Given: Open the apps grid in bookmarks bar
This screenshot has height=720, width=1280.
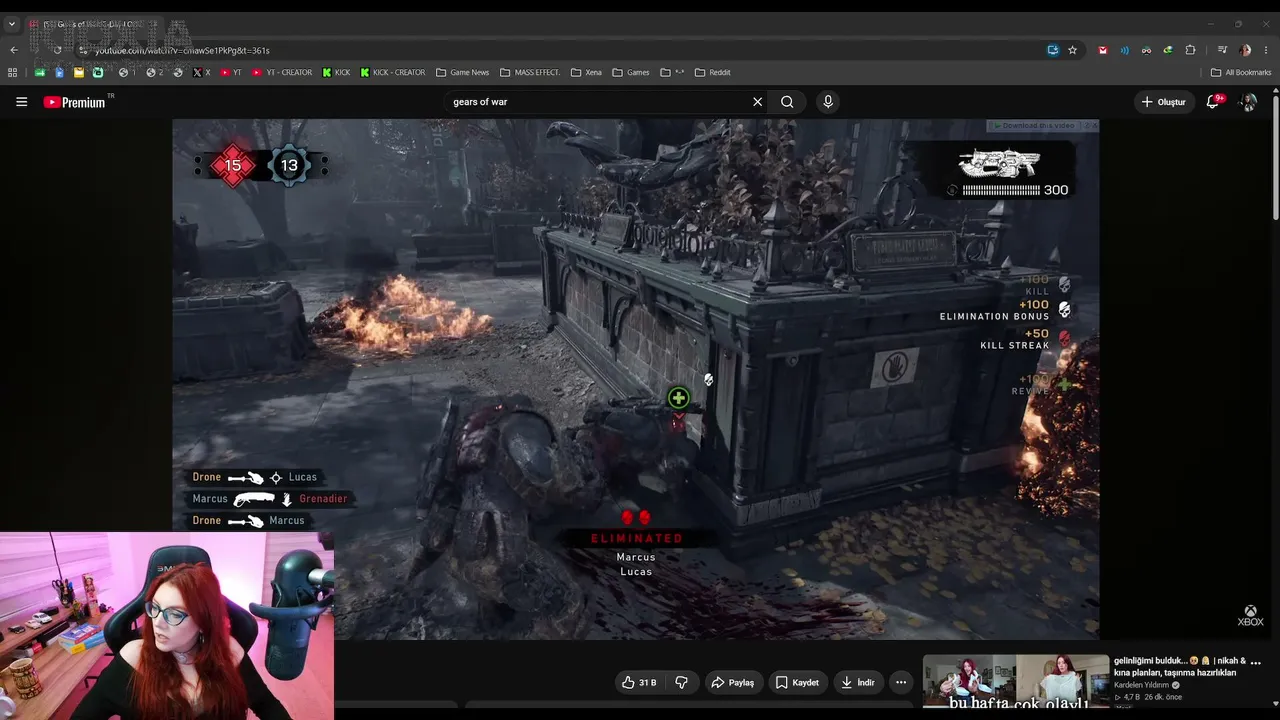Looking at the screenshot, I should [12, 72].
